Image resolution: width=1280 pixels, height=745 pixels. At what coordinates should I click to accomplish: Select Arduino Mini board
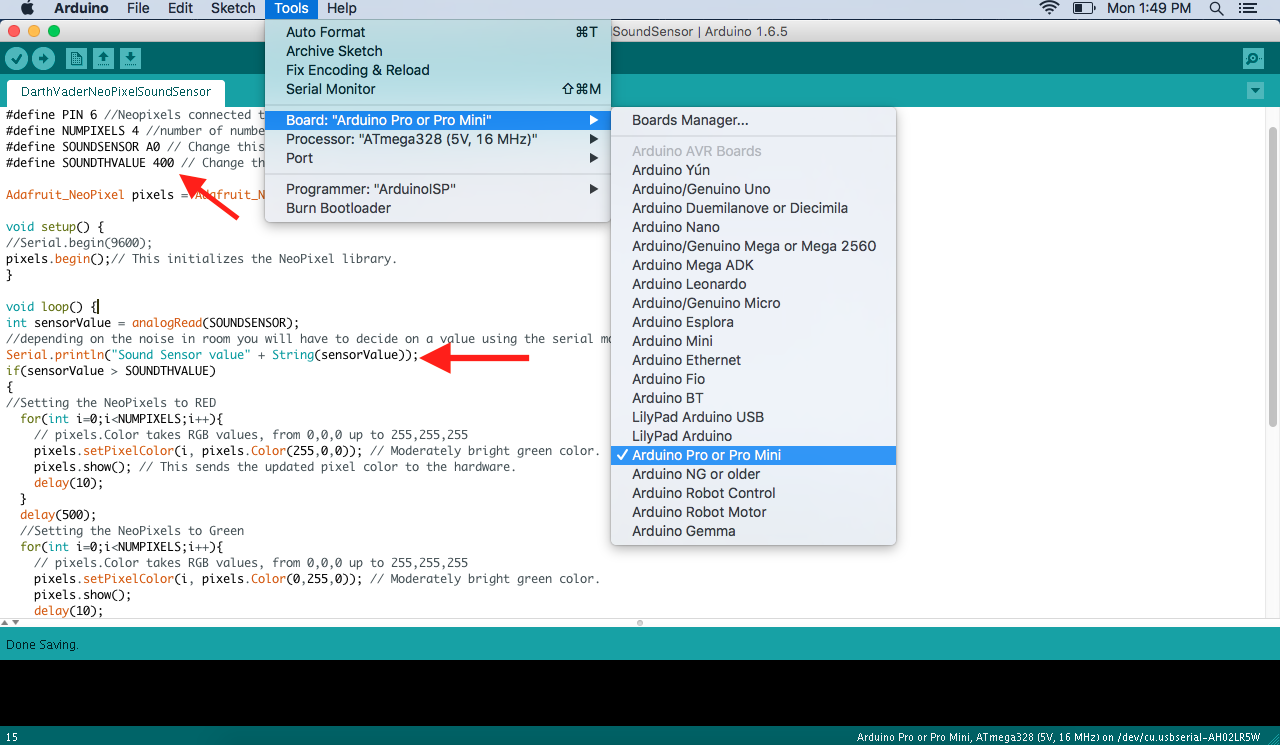point(753,341)
